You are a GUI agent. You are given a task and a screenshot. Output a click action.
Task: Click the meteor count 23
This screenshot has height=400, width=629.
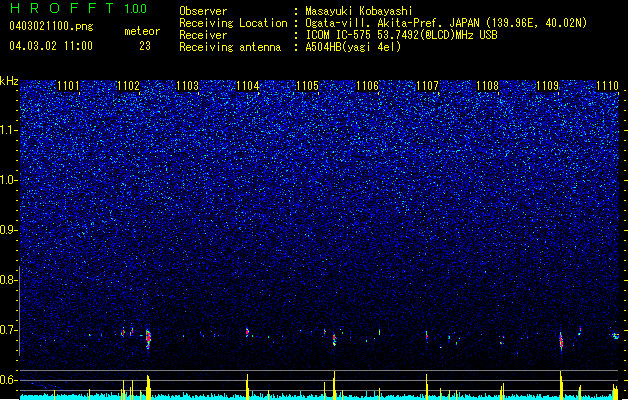pyautogui.click(x=145, y=46)
